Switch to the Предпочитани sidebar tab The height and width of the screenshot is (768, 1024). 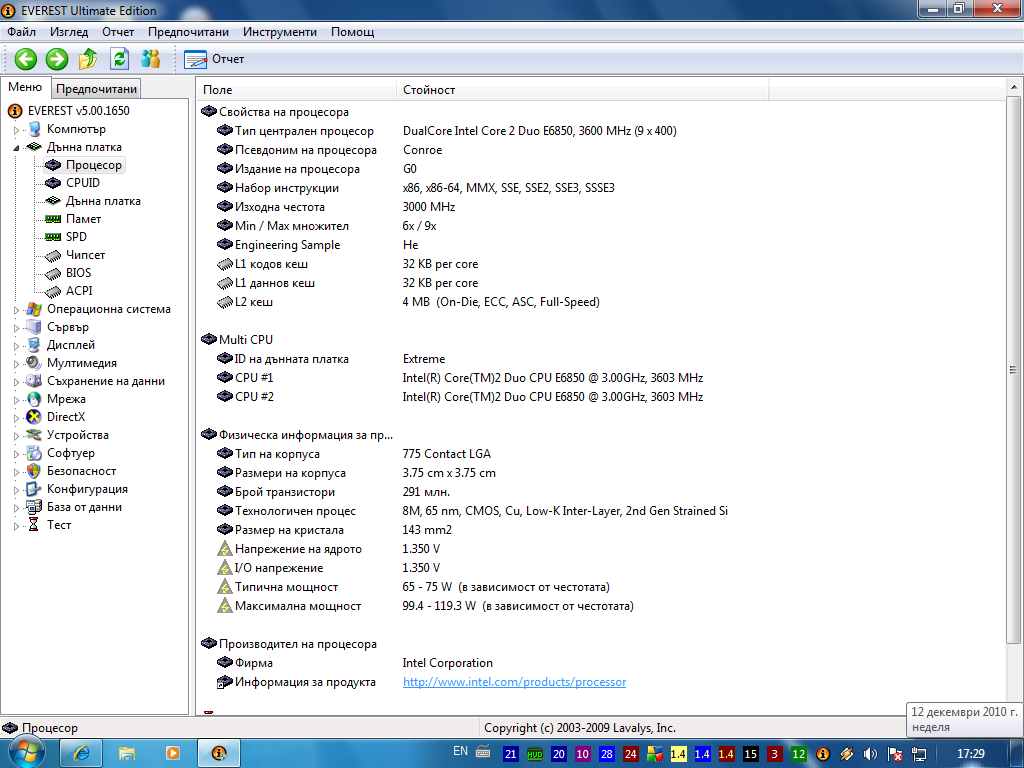(96, 89)
